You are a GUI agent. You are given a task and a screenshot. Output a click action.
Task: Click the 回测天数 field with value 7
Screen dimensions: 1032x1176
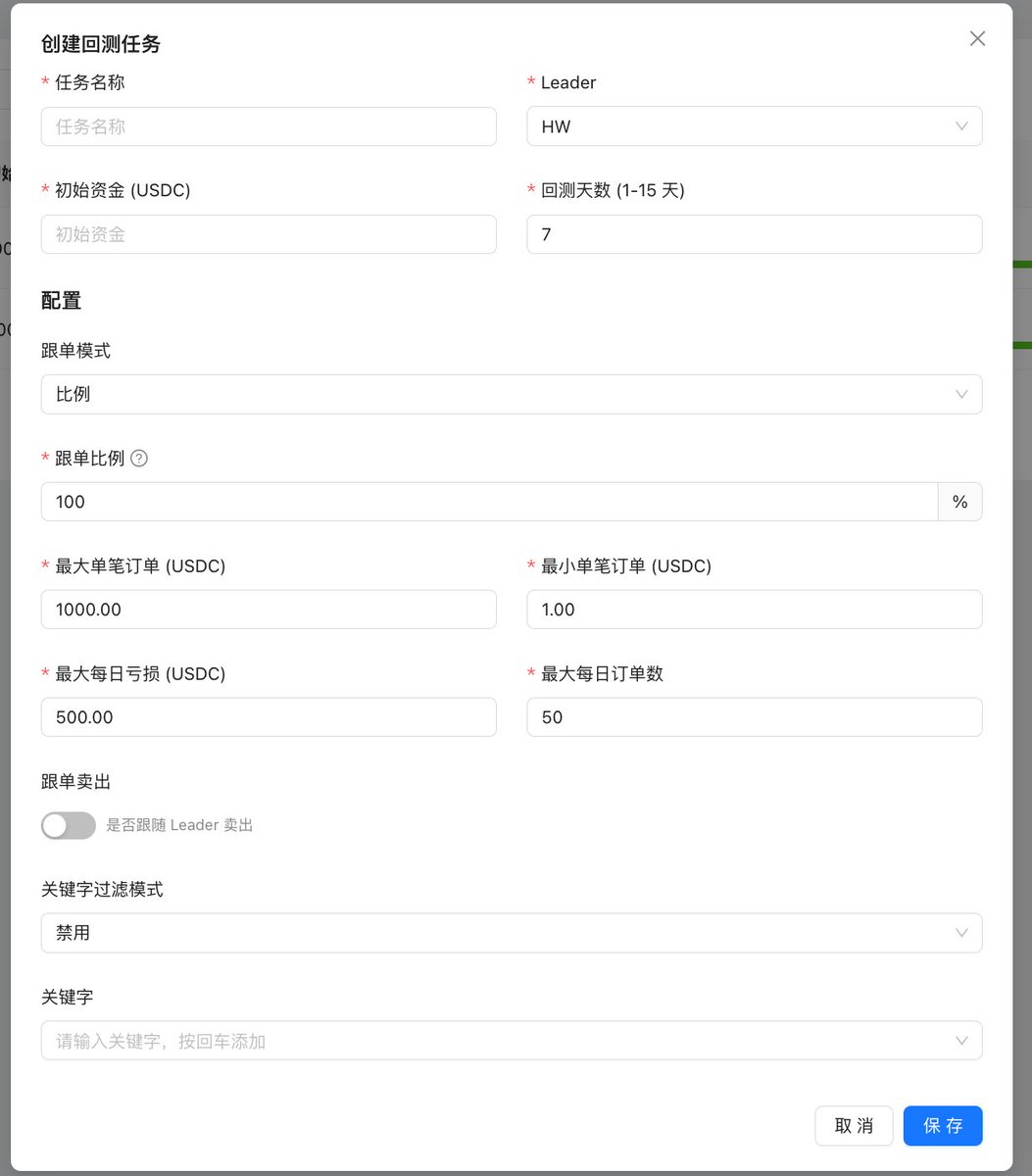pyautogui.click(x=755, y=234)
